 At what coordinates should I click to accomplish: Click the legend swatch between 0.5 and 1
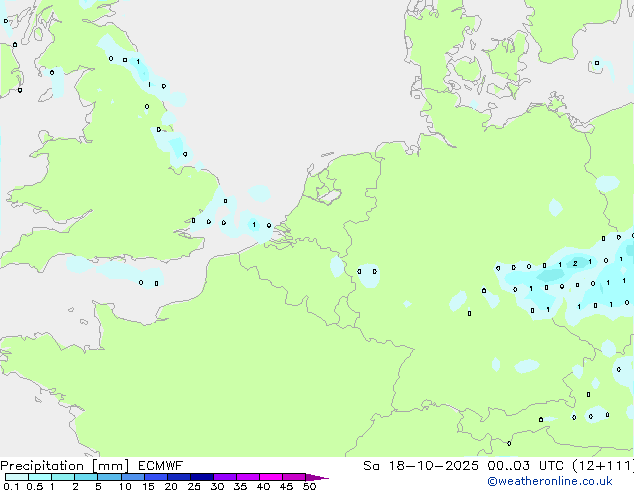tap(40, 477)
